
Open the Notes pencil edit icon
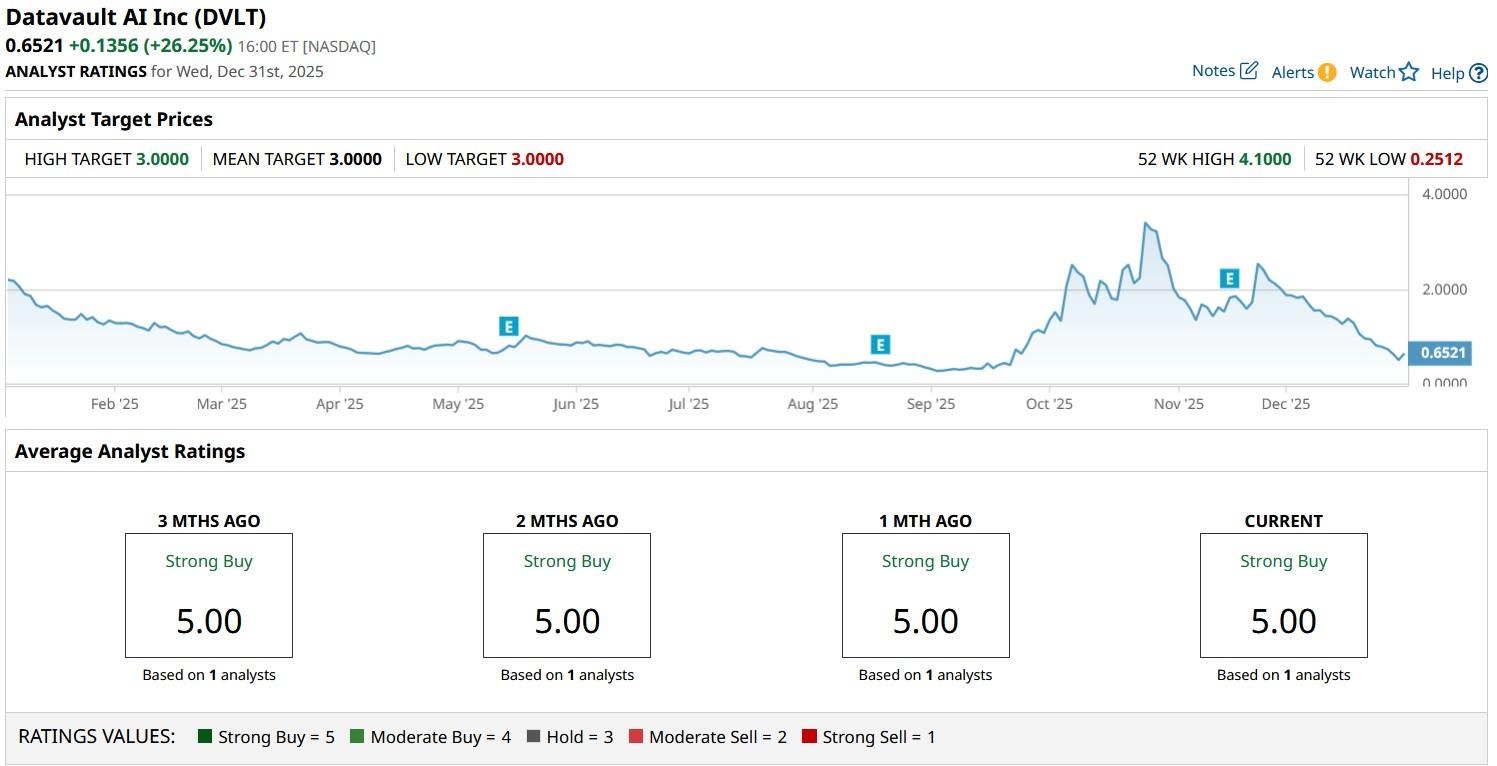[1249, 71]
